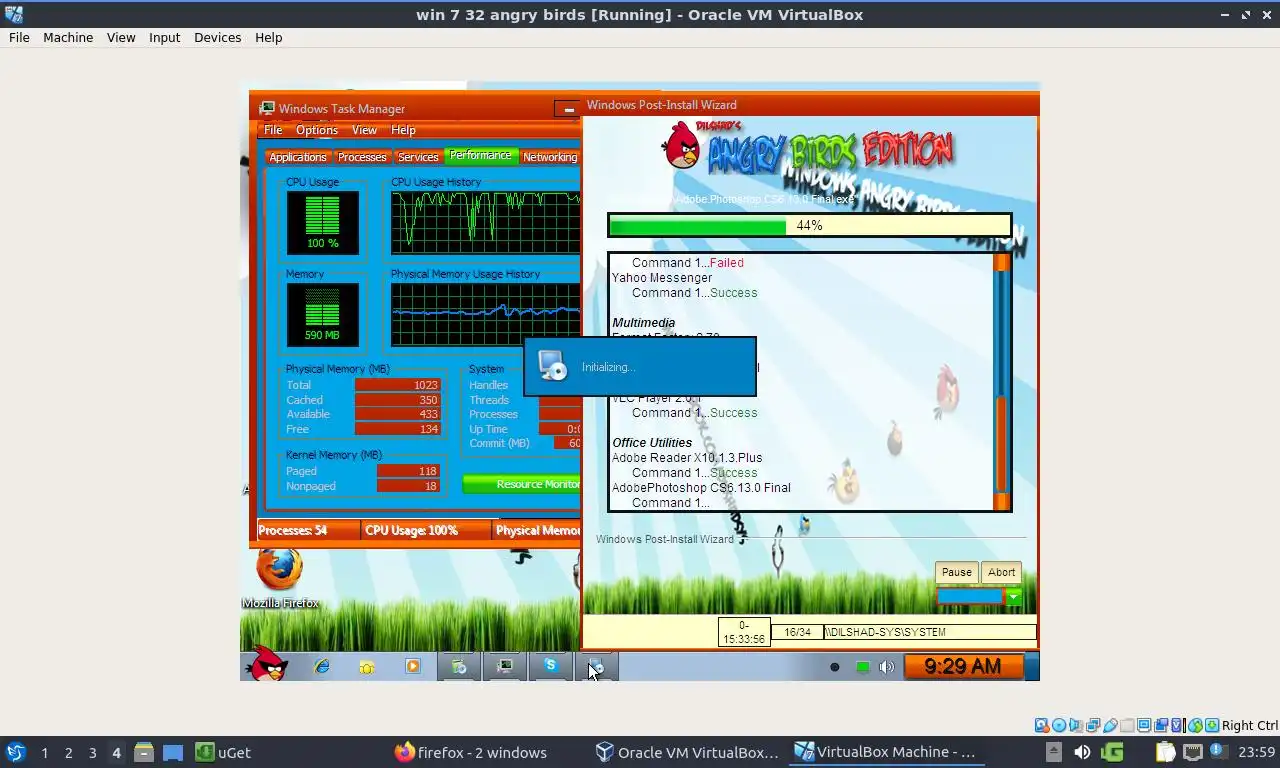This screenshot has width=1280, height=768.
Task: Open the VirtualBox Devices menu
Action: [217, 37]
